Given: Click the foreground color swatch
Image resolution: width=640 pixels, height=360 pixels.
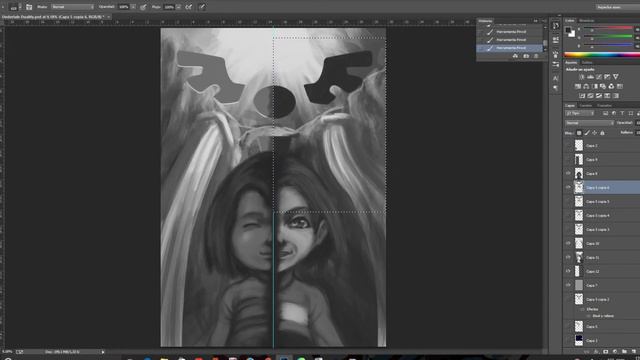Looking at the screenshot, I should tap(568, 30).
